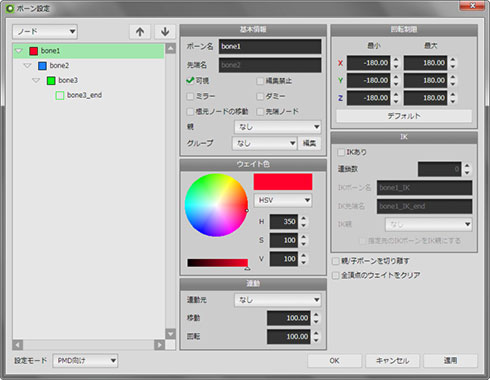The width and height of the screenshot is (490, 380).
Task: Click the 回転 field showing 100.00
Action: pyautogui.click(x=289, y=337)
